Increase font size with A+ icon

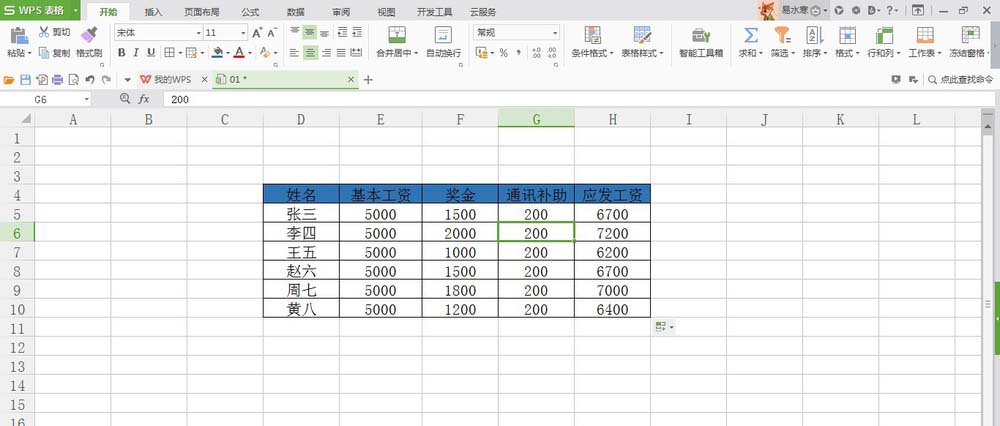pyautogui.click(x=257, y=33)
